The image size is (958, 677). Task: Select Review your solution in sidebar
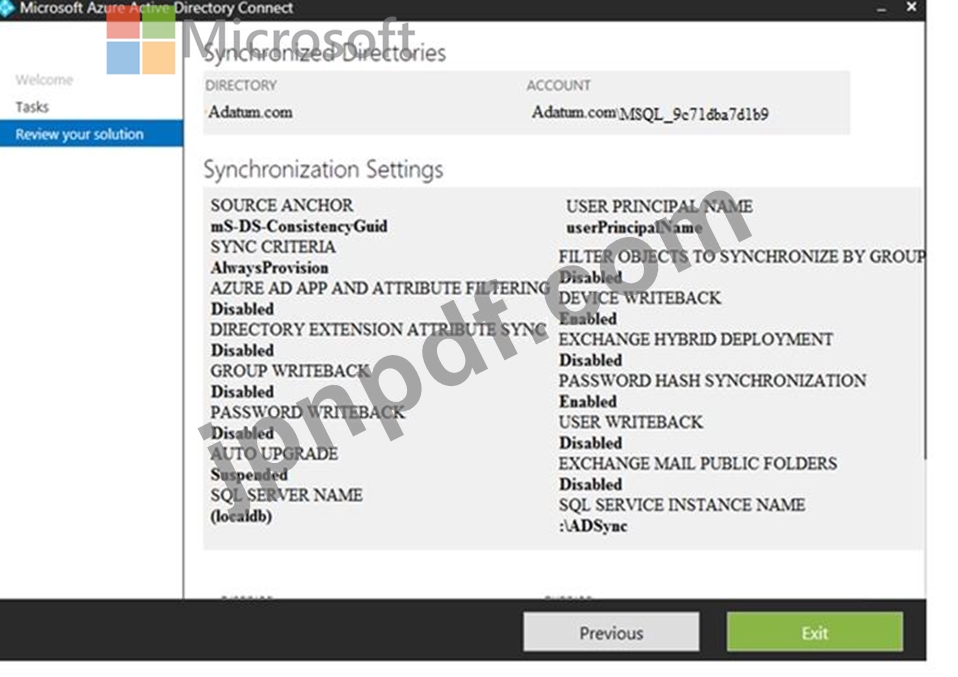(x=91, y=134)
